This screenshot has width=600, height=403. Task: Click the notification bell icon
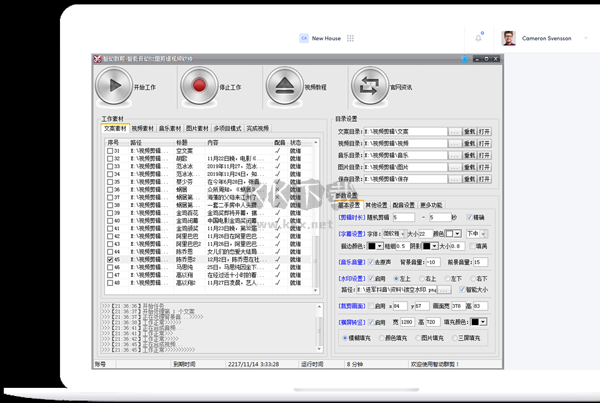tap(478, 38)
